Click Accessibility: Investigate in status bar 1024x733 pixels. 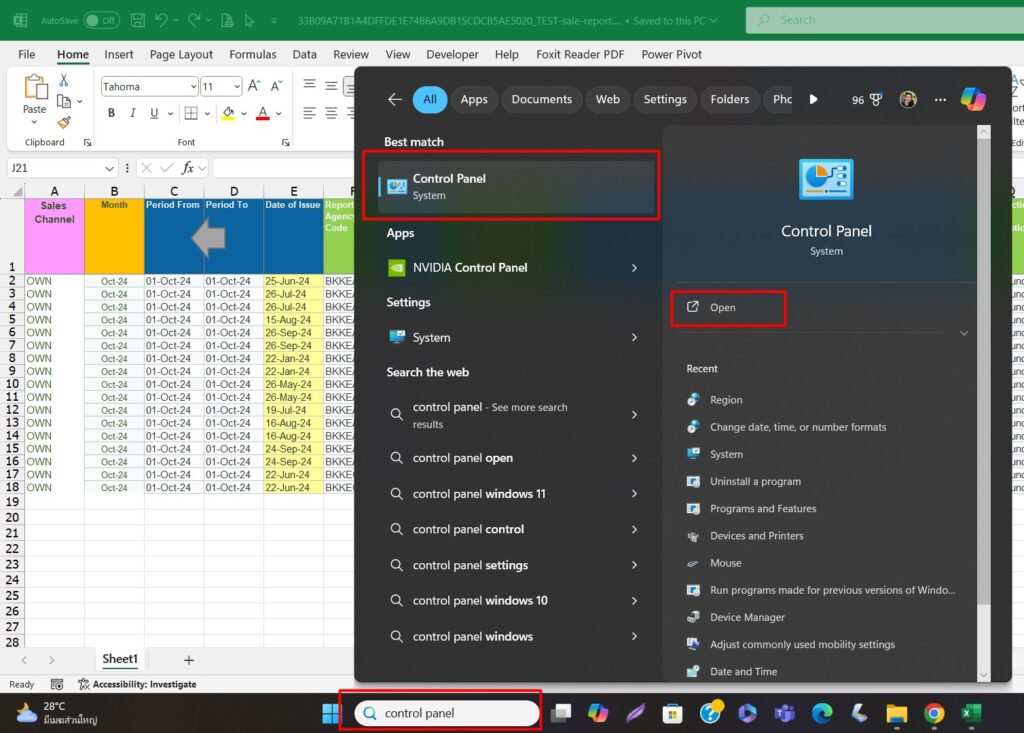click(137, 684)
